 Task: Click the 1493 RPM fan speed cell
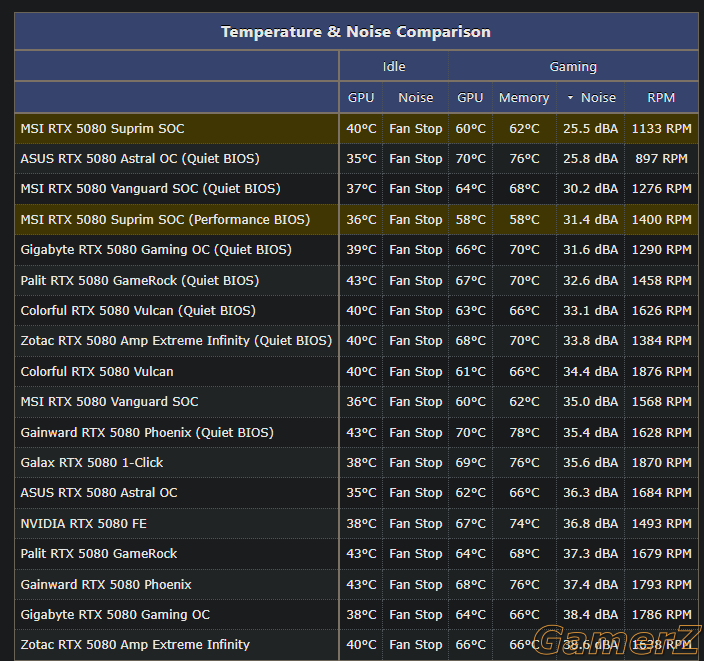[661, 524]
